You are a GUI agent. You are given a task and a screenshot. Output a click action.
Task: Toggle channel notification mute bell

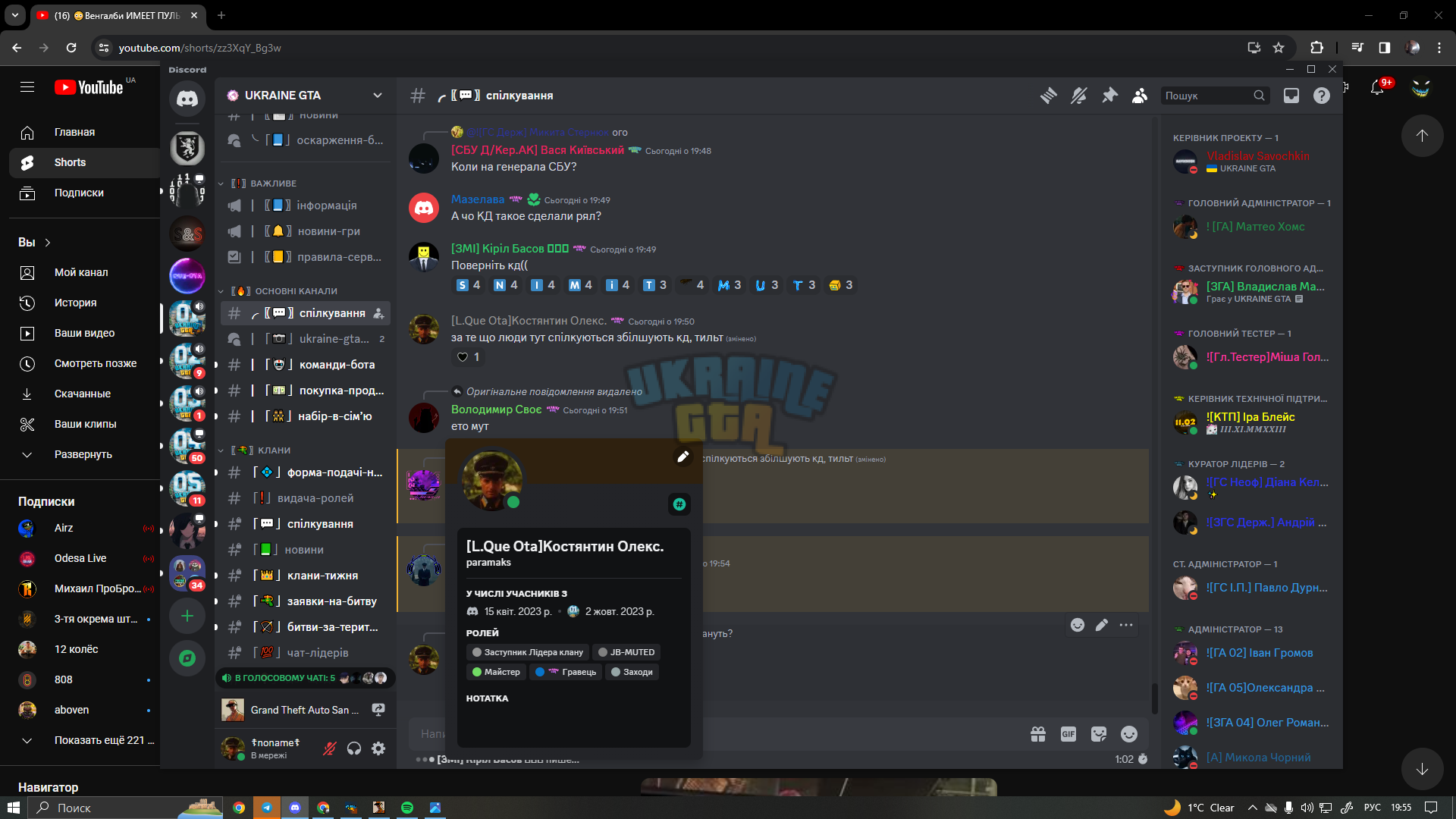[1079, 96]
